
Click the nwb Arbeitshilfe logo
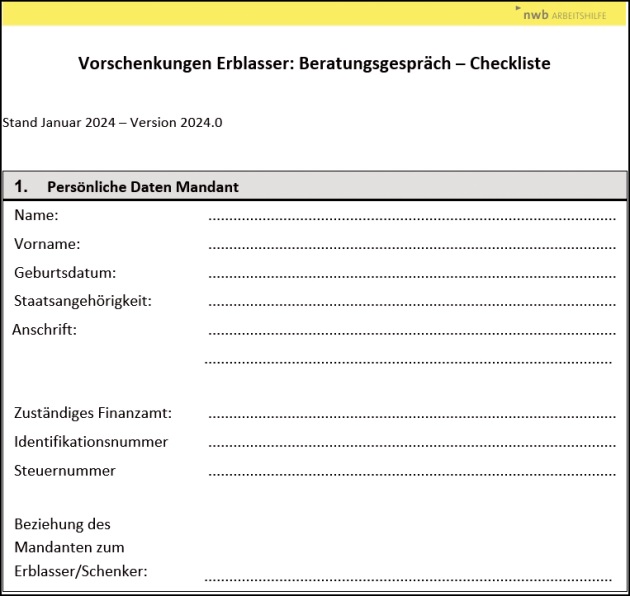coord(565,14)
